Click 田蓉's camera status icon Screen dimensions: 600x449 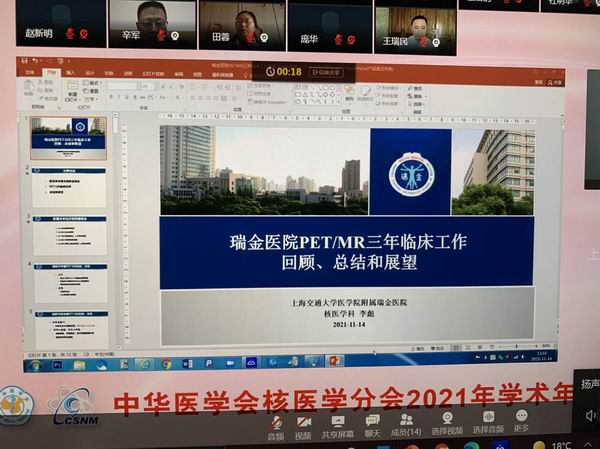pos(264,38)
